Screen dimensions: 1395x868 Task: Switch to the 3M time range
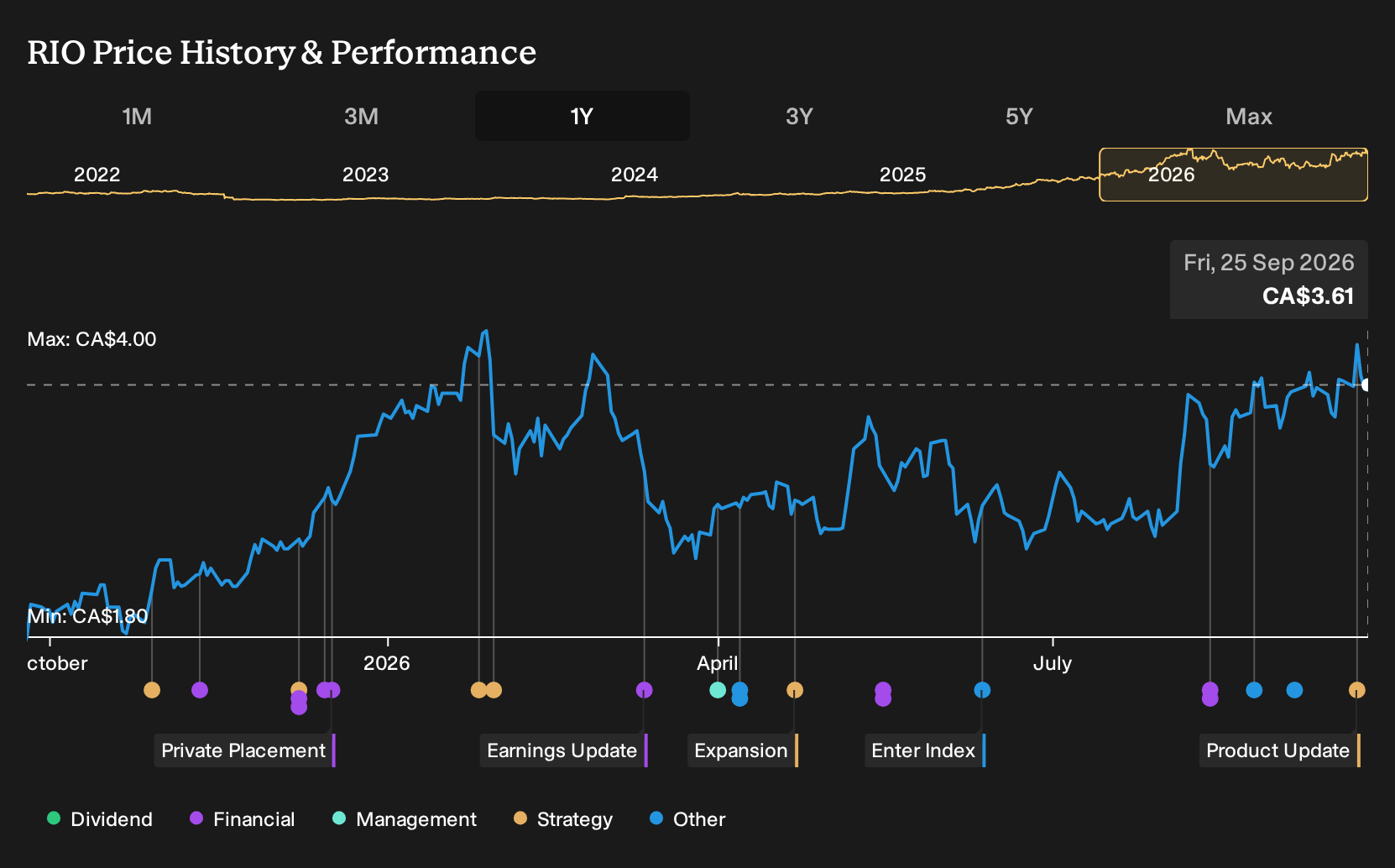click(x=361, y=116)
